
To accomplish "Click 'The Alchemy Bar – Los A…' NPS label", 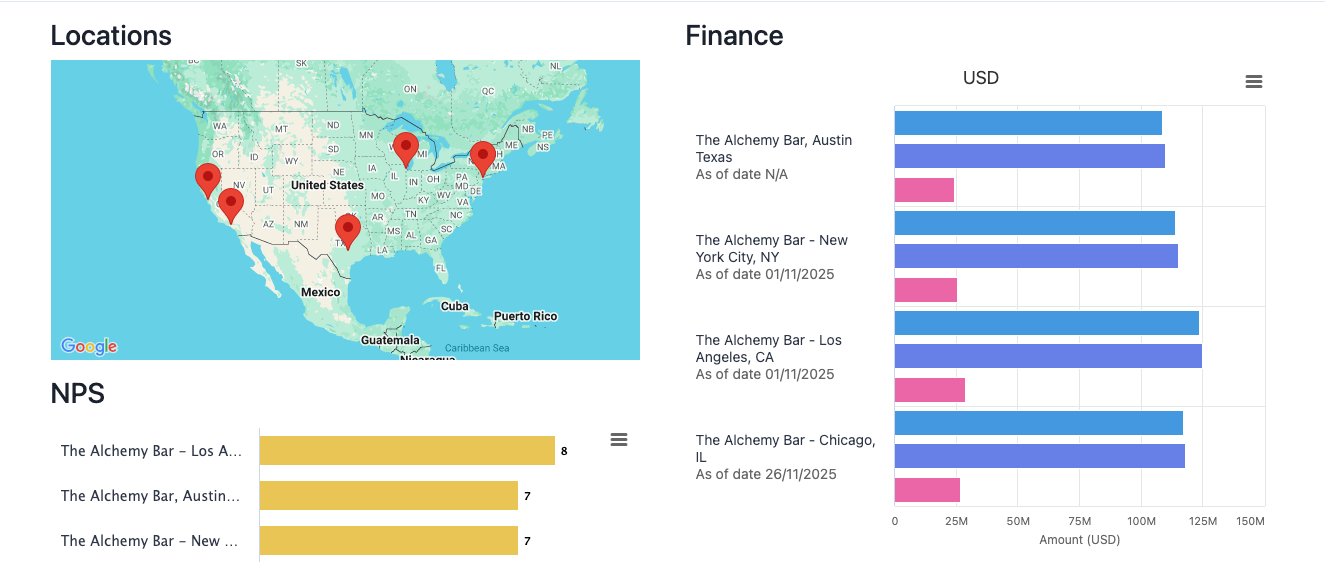I will pos(151,451).
